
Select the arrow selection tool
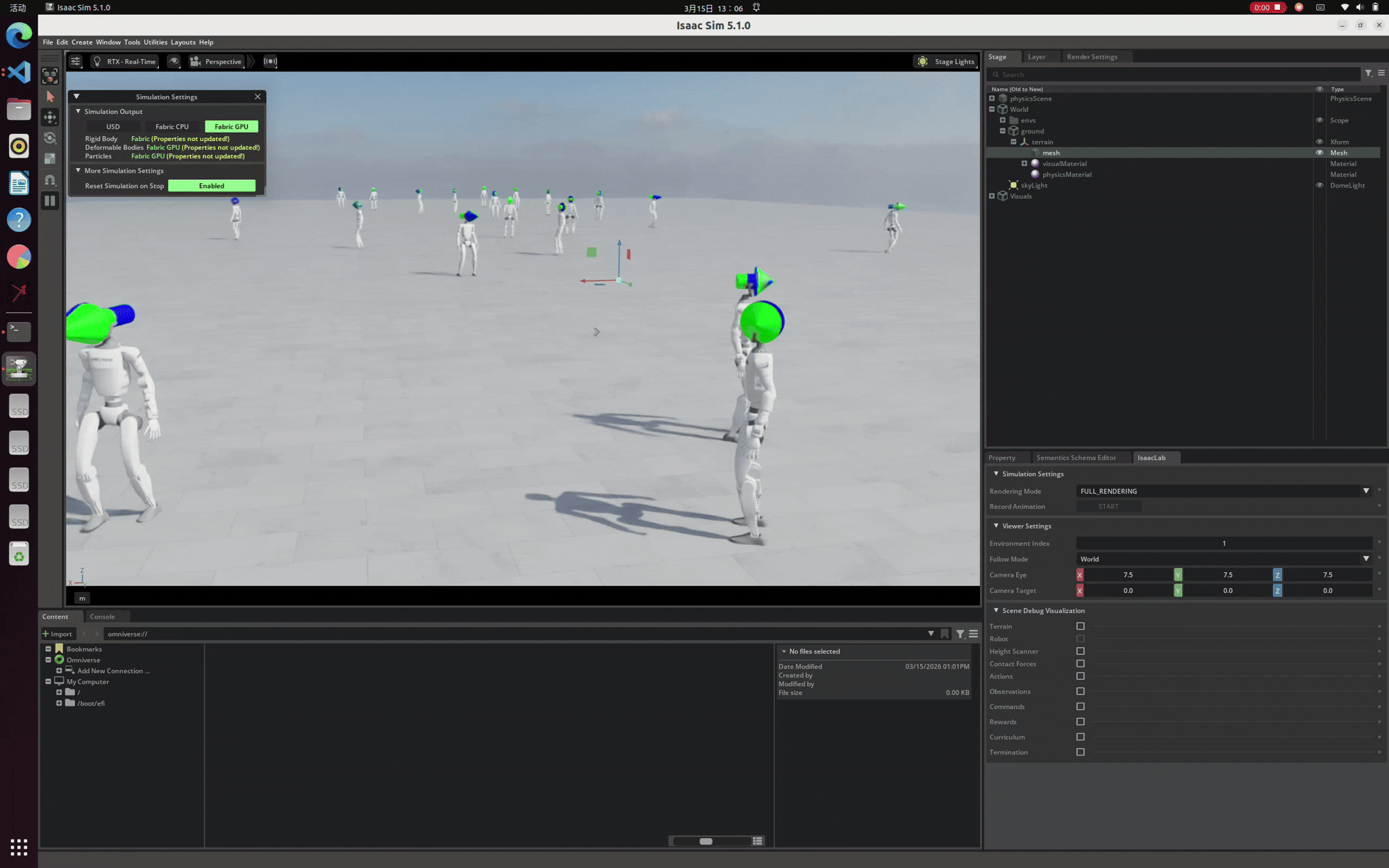(50, 97)
